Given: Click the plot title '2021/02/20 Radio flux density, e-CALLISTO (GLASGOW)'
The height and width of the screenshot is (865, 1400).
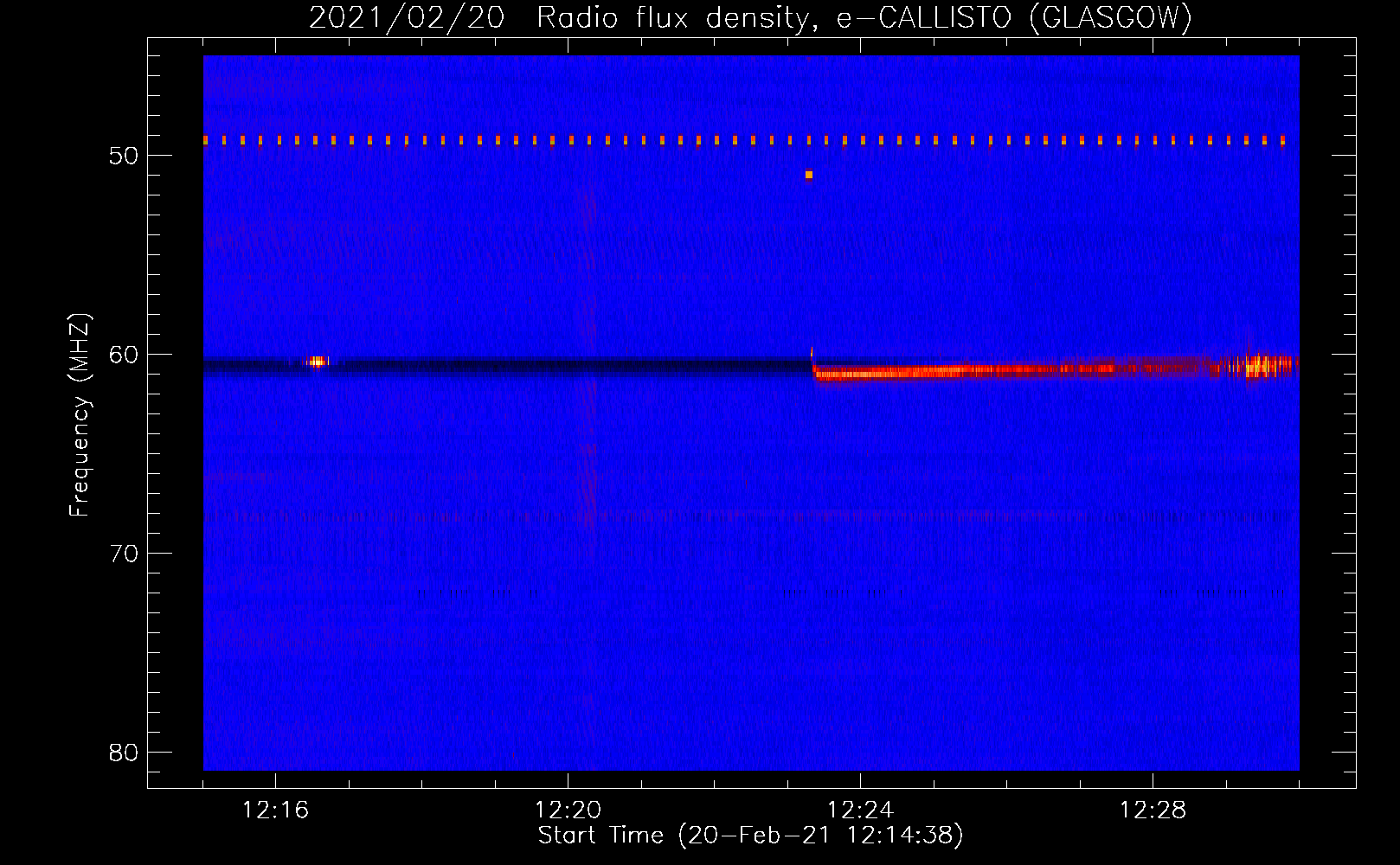Looking at the screenshot, I should click(x=750, y=18).
